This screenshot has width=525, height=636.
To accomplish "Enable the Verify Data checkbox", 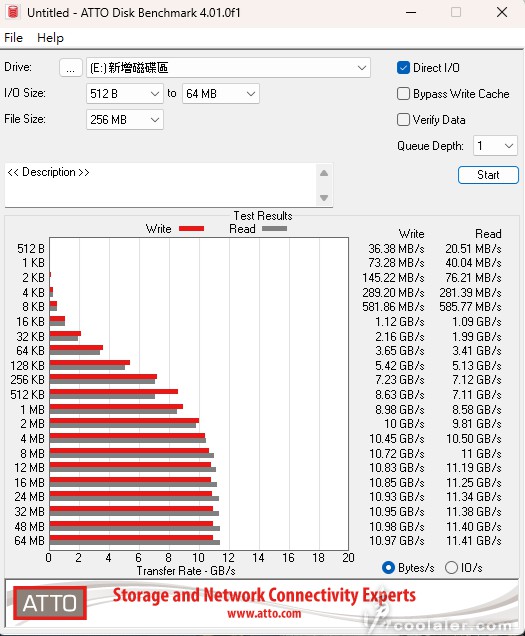I will (x=403, y=120).
